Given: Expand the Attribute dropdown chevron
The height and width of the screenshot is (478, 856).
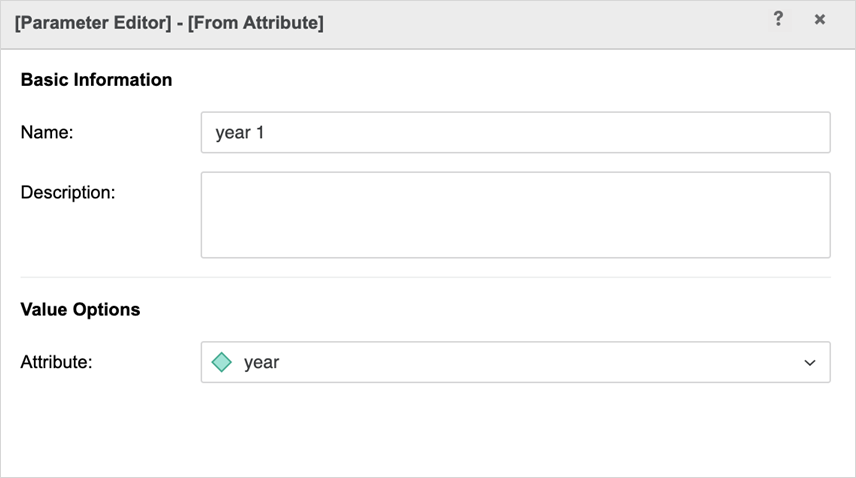Looking at the screenshot, I should click(x=810, y=363).
